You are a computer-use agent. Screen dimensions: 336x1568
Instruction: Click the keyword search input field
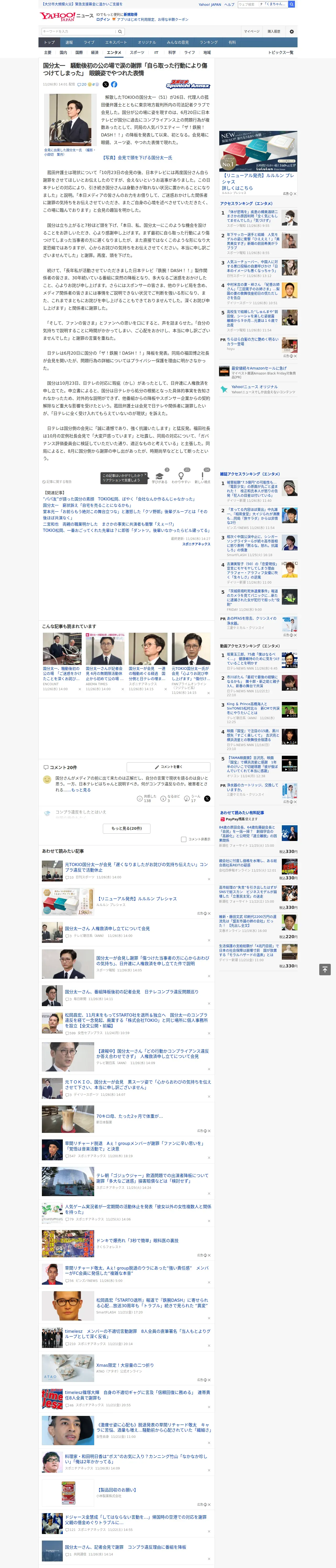(79, 31)
